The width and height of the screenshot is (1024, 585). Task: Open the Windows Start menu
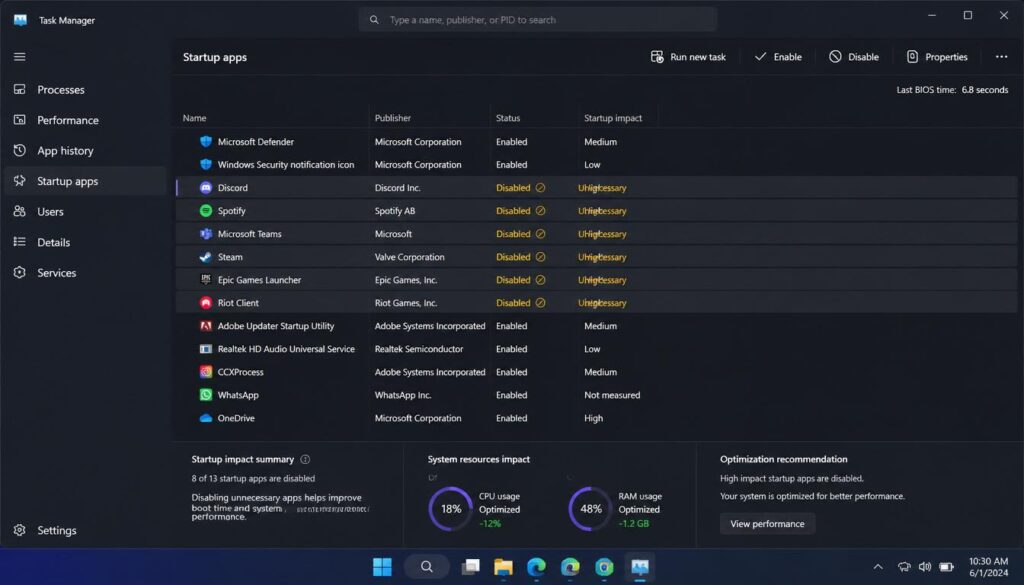382,567
